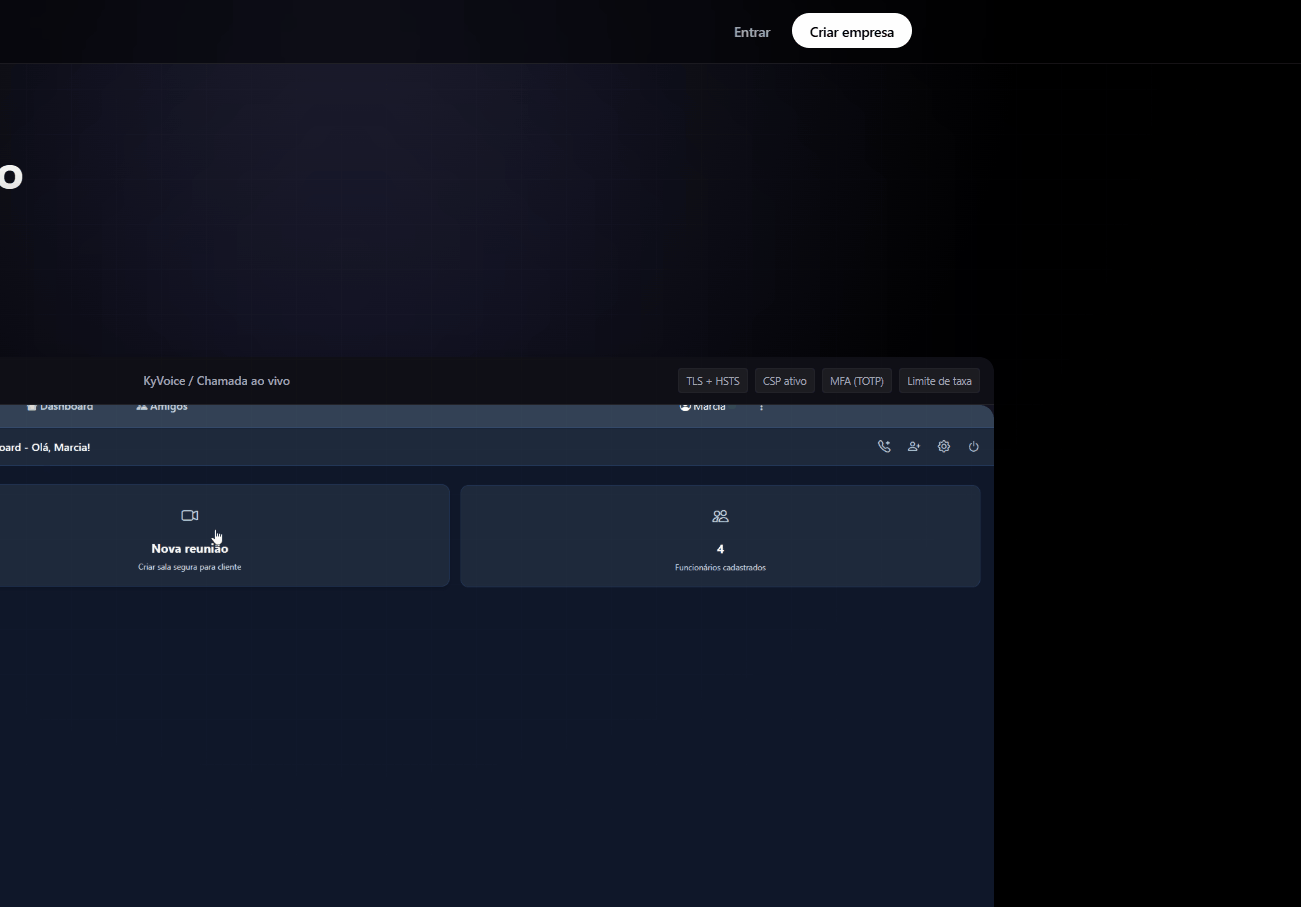Image resolution: width=1301 pixels, height=907 pixels.
Task: Open the Marcia user profile menu
Action: (703, 407)
